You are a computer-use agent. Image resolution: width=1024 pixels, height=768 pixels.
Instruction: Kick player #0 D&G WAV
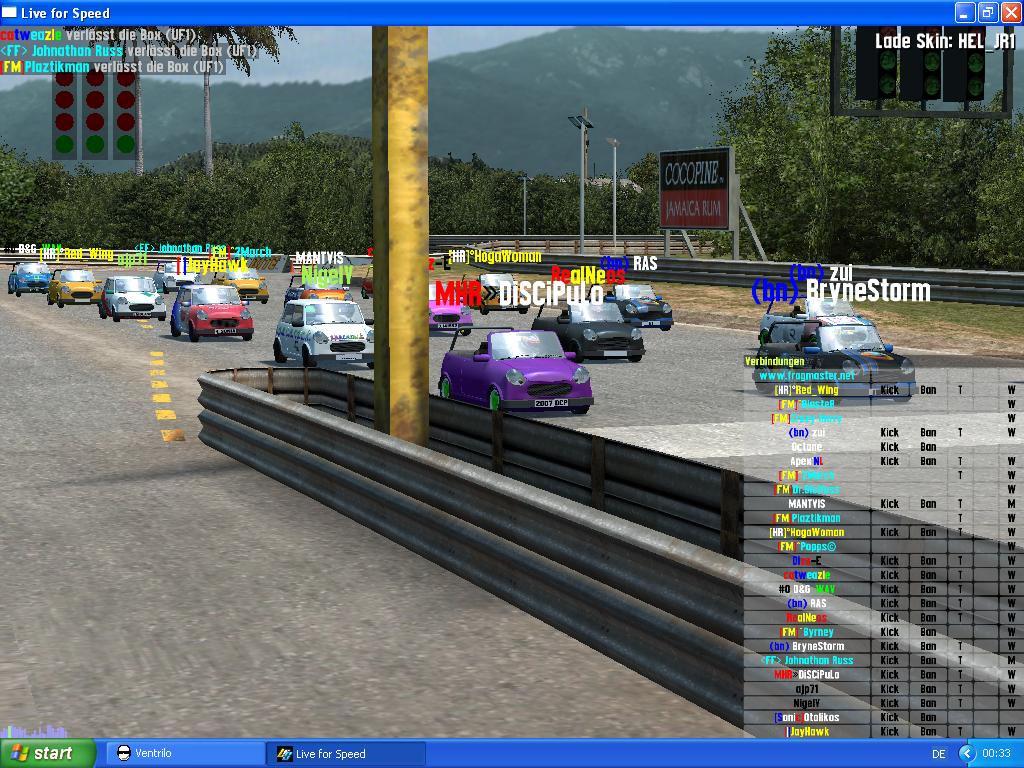pyautogui.click(x=889, y=589)
